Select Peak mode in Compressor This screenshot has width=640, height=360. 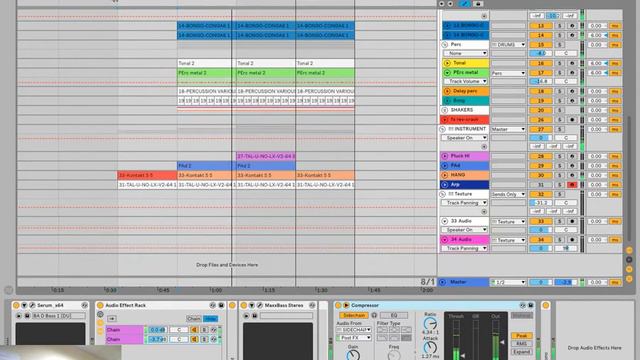pyautogui.click(x=522, y=336)
